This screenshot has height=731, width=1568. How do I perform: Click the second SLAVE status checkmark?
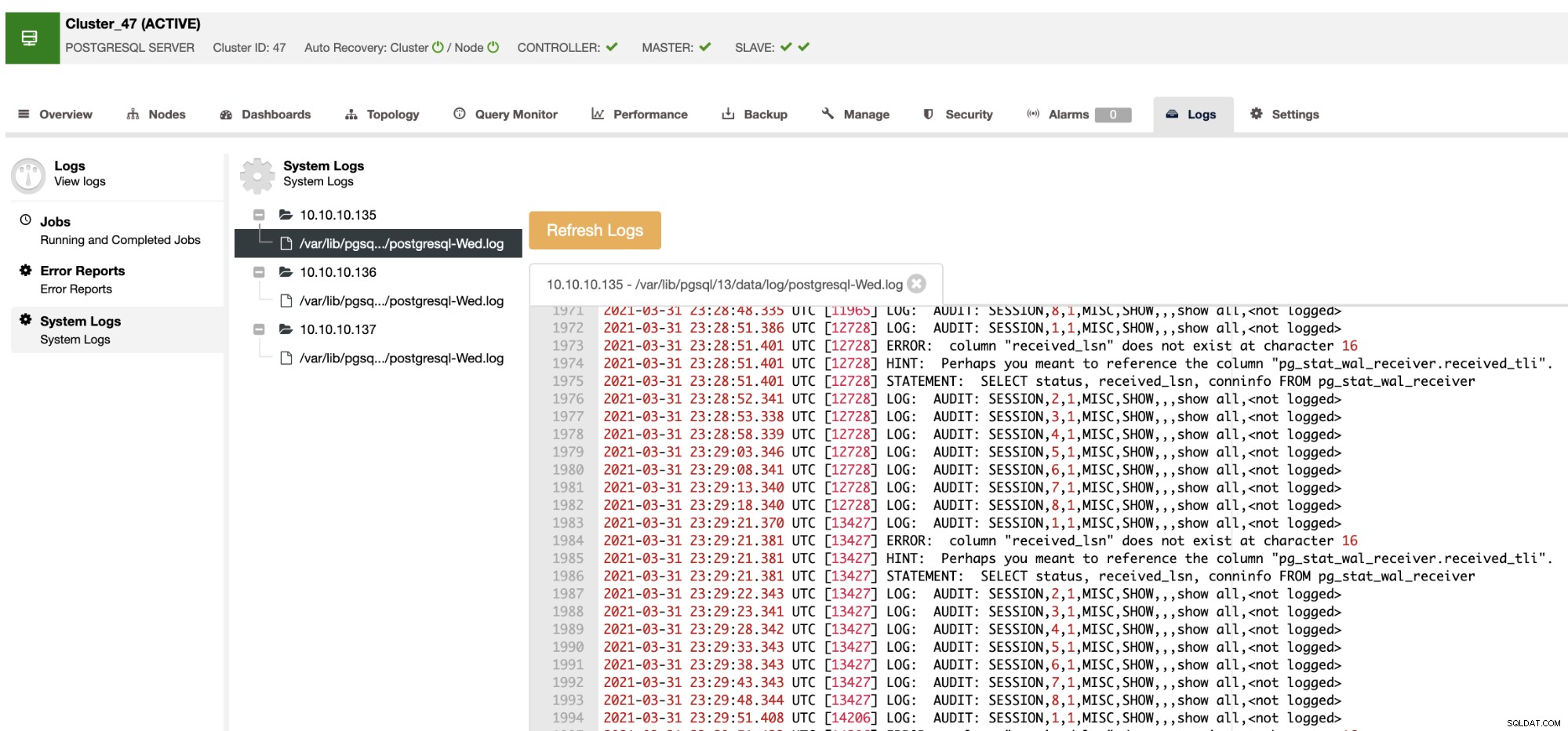click(x=803, y=47)
